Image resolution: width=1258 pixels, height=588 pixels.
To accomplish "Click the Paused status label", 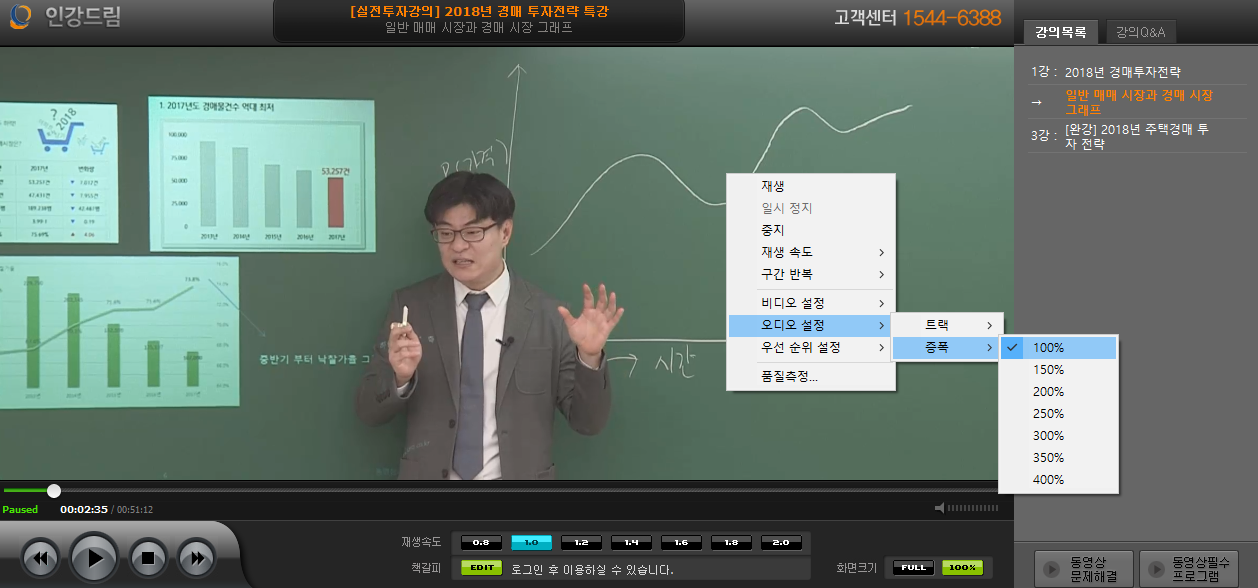I will [20, 509].
